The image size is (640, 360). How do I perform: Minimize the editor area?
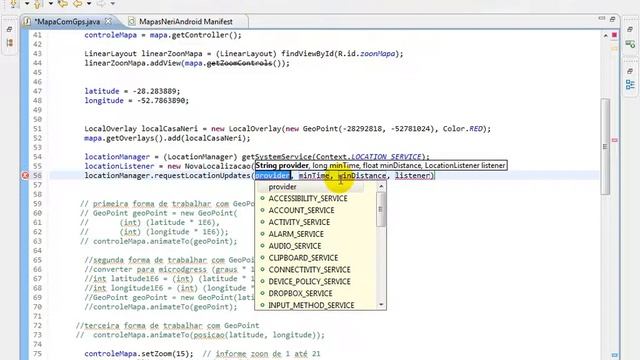point(602,18)
